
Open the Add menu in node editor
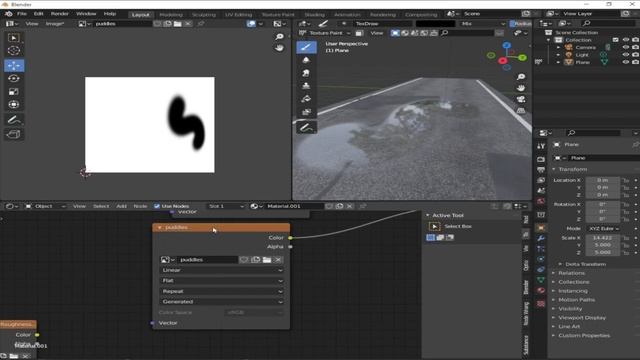point(121,206)
